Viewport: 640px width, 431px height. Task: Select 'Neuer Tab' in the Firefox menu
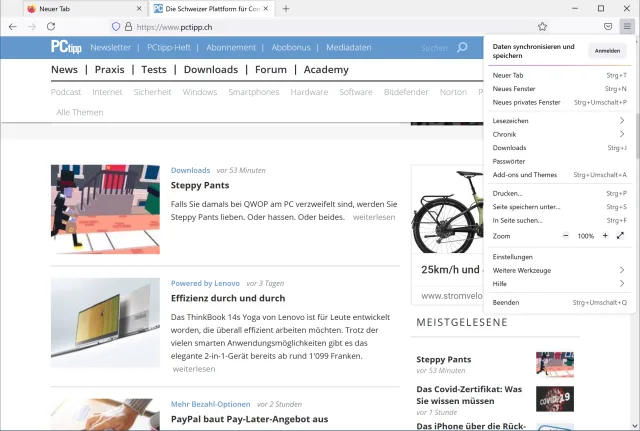[559, 75]
